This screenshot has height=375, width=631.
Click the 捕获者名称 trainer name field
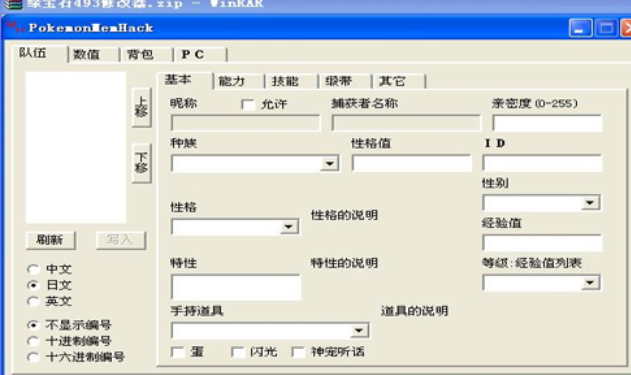click(x=406, y=123)
